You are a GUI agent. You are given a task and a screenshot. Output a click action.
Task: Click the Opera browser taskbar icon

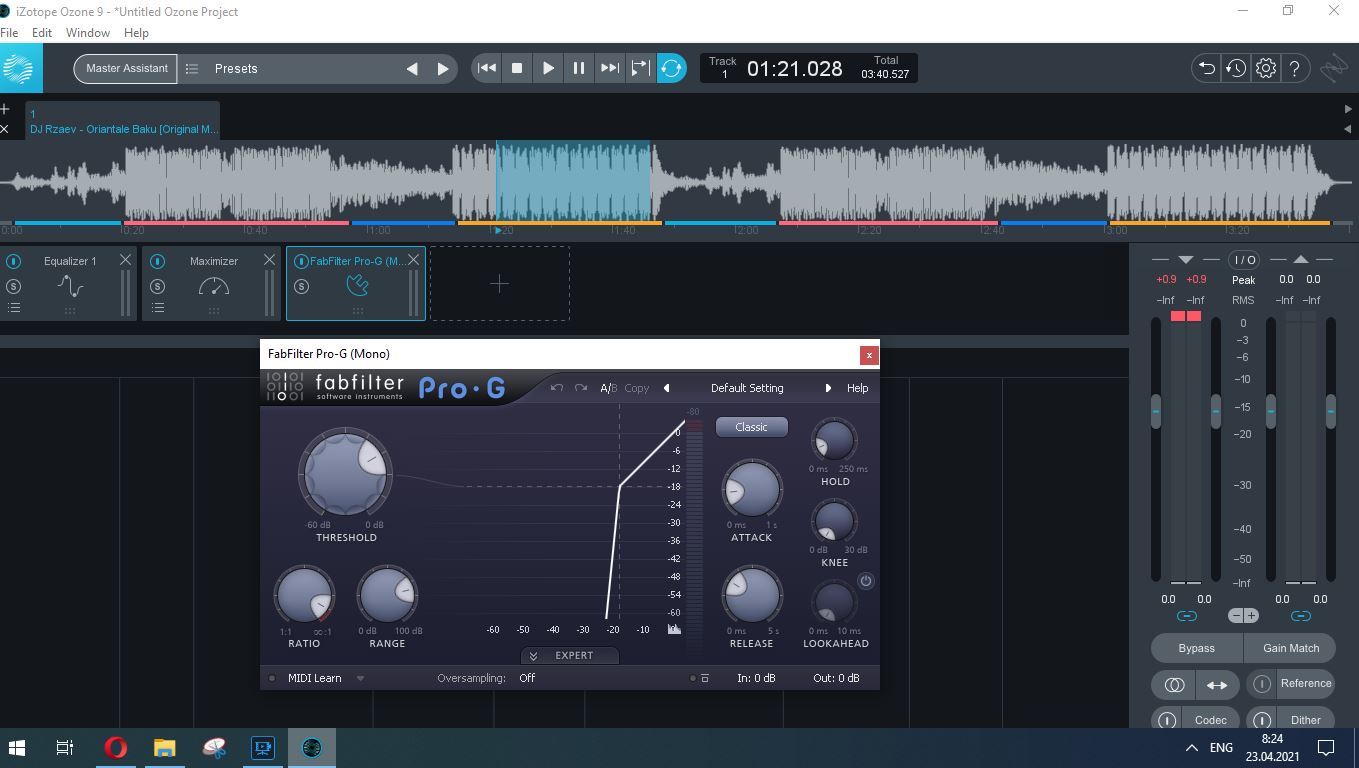116,747
